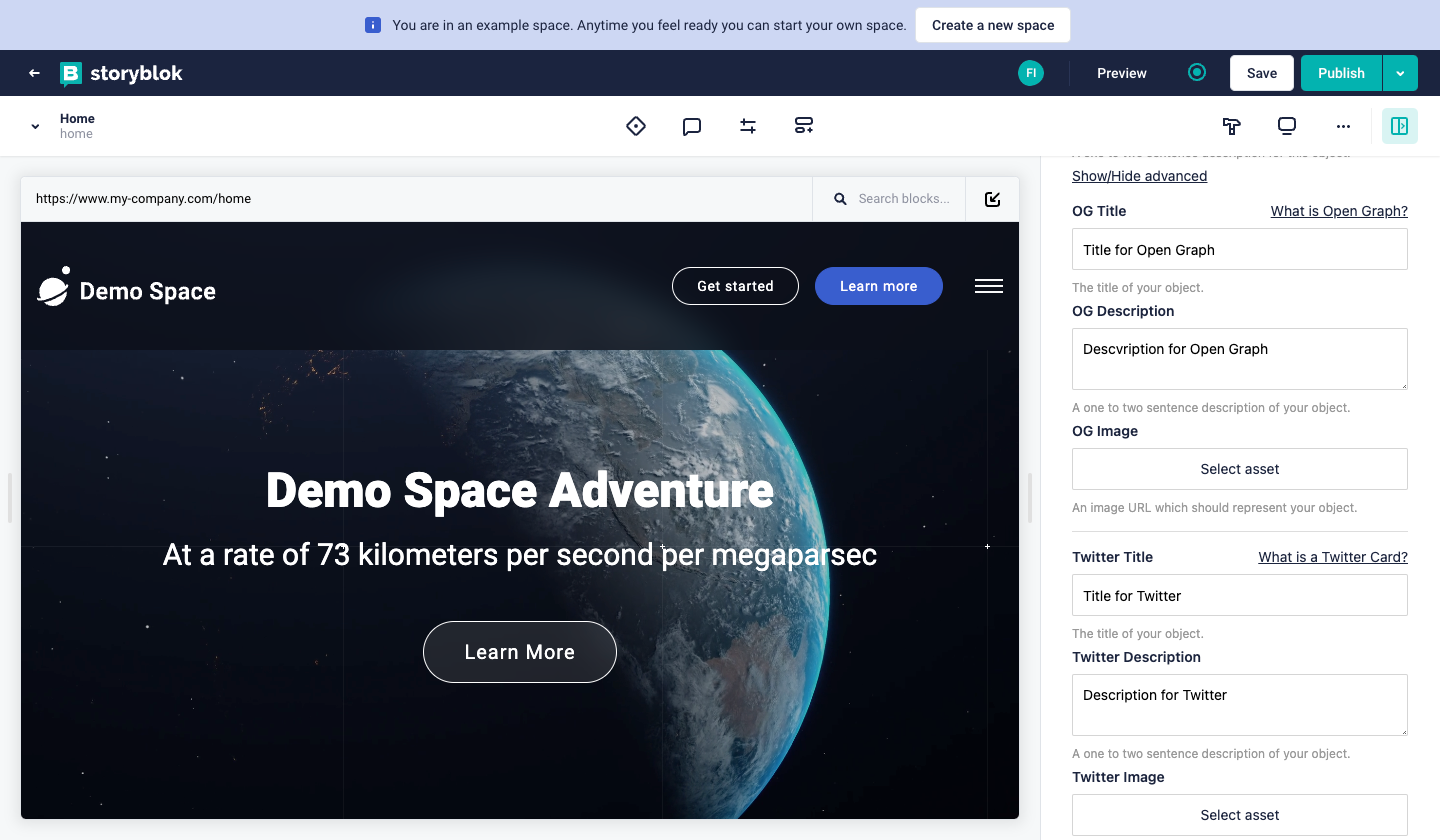Open the paint roller design icon
The height and width of the screenshot is (840, 1440).
tap(1232, 126)
